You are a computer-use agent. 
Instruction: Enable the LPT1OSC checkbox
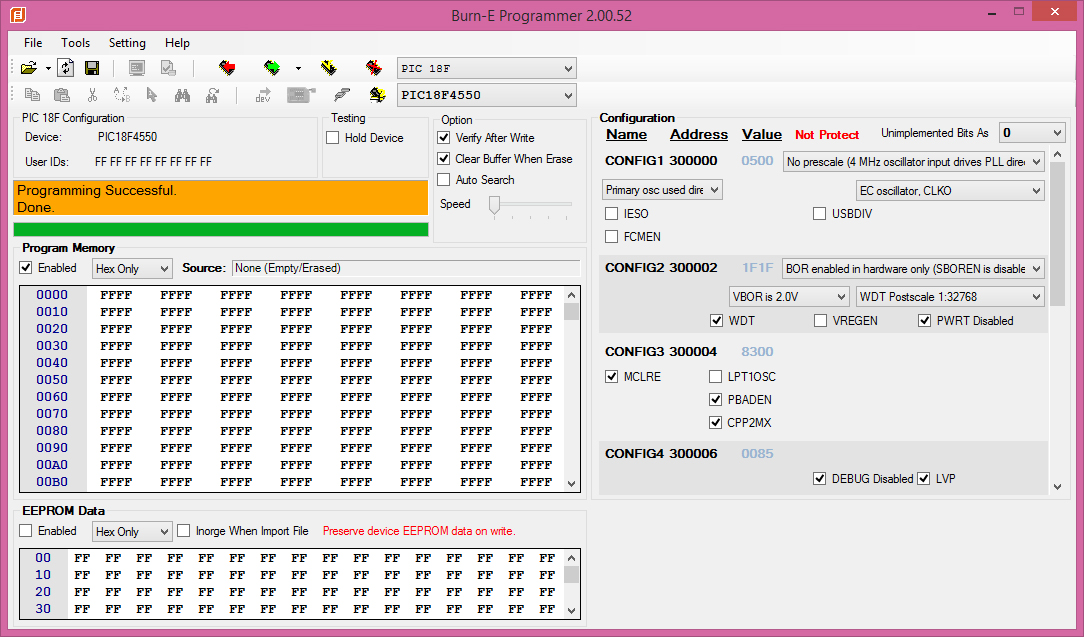pyautogui.click(x=716, y=376)
